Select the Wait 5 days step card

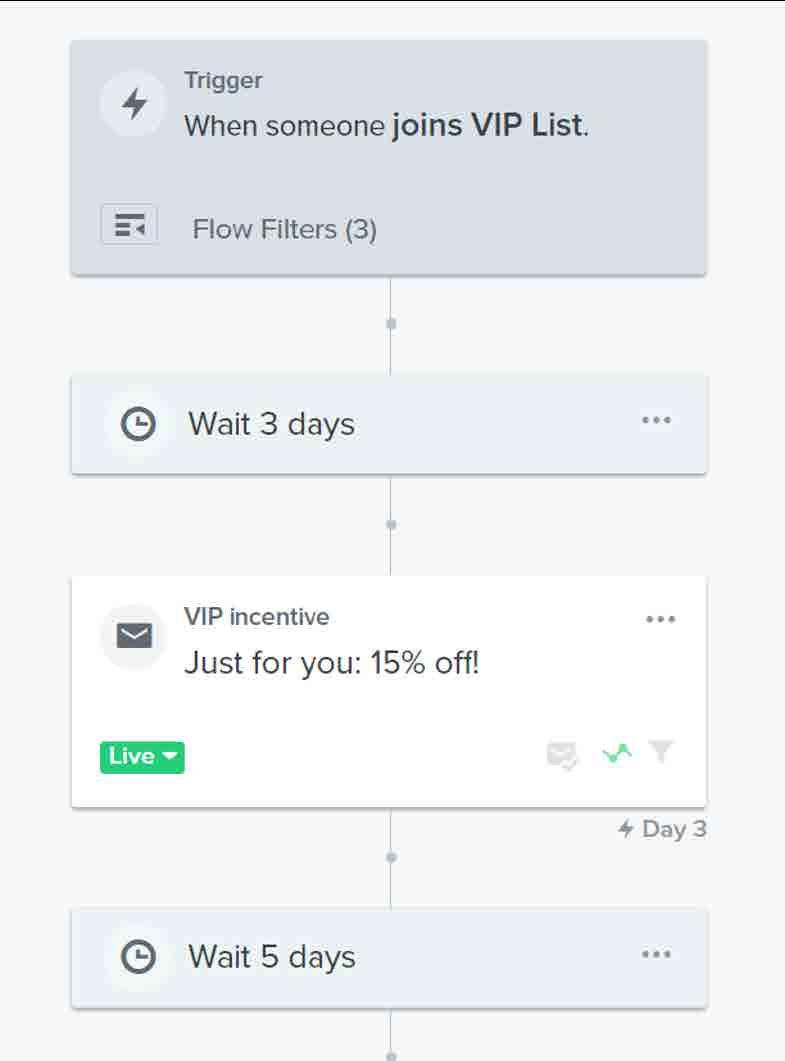389,958
